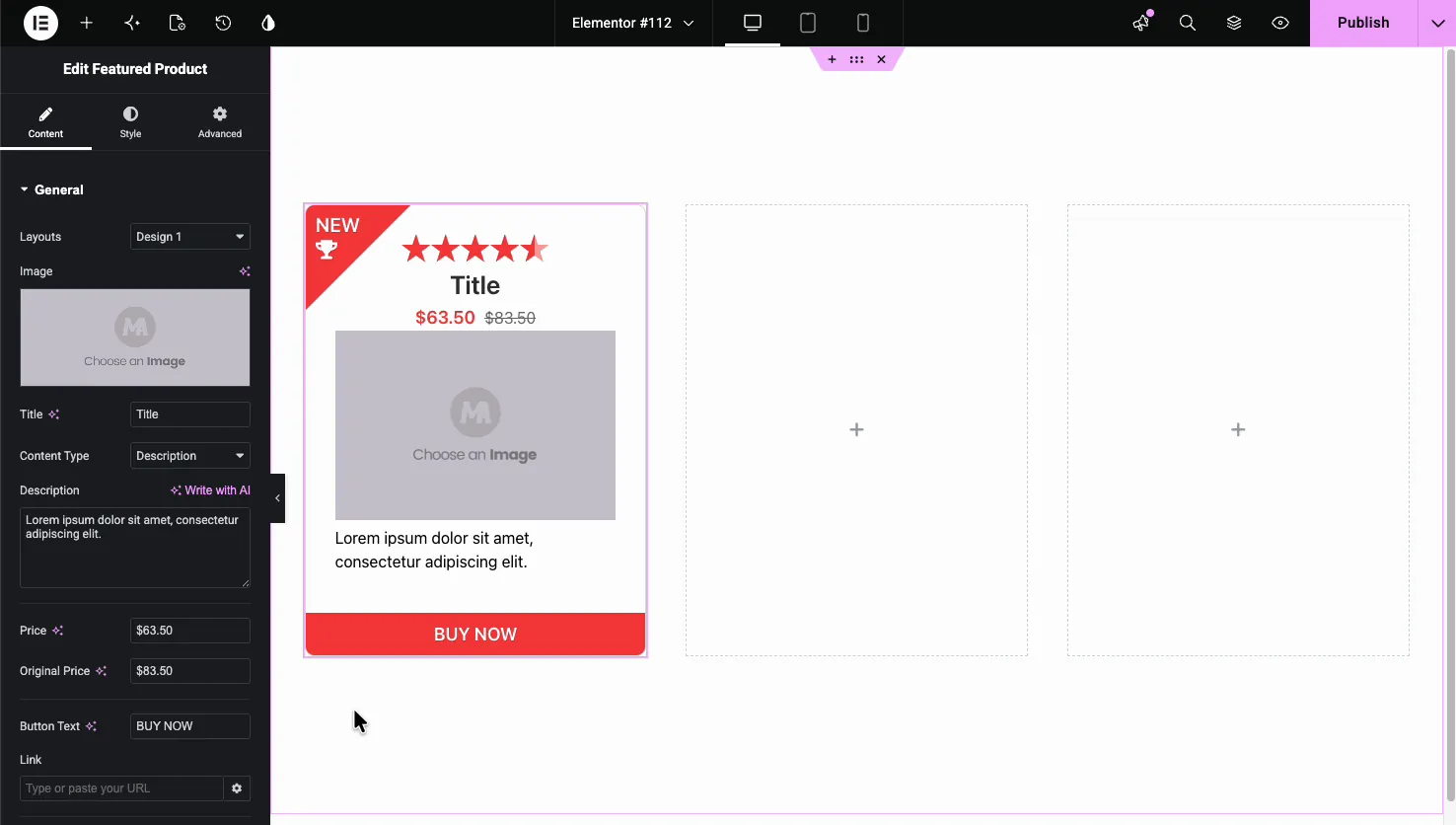Open Link options gear icon
The image size is (1456, 825).
point(237,788)
